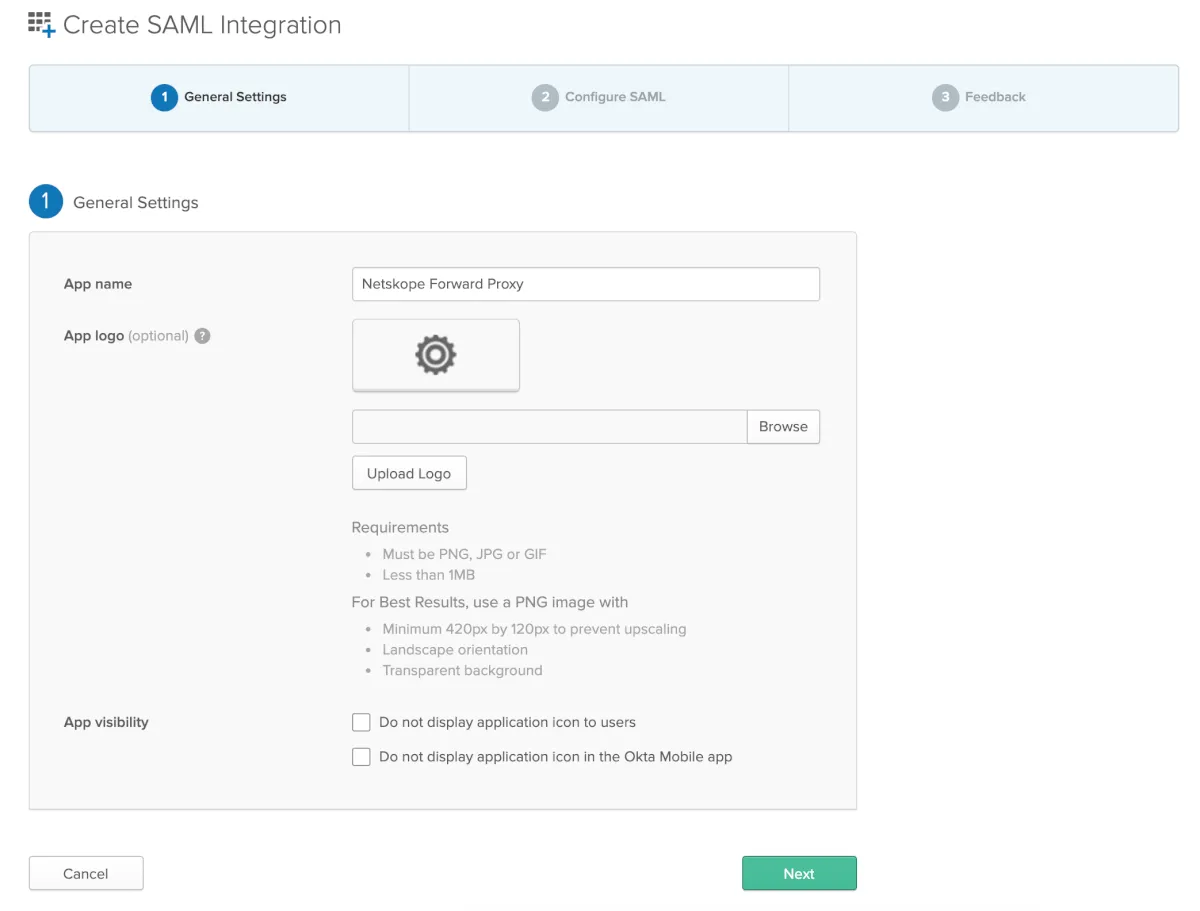The width and height of the screenshot is (1200, 911).
Task: Proceed with the green Next button
Action: click(799, 873)
